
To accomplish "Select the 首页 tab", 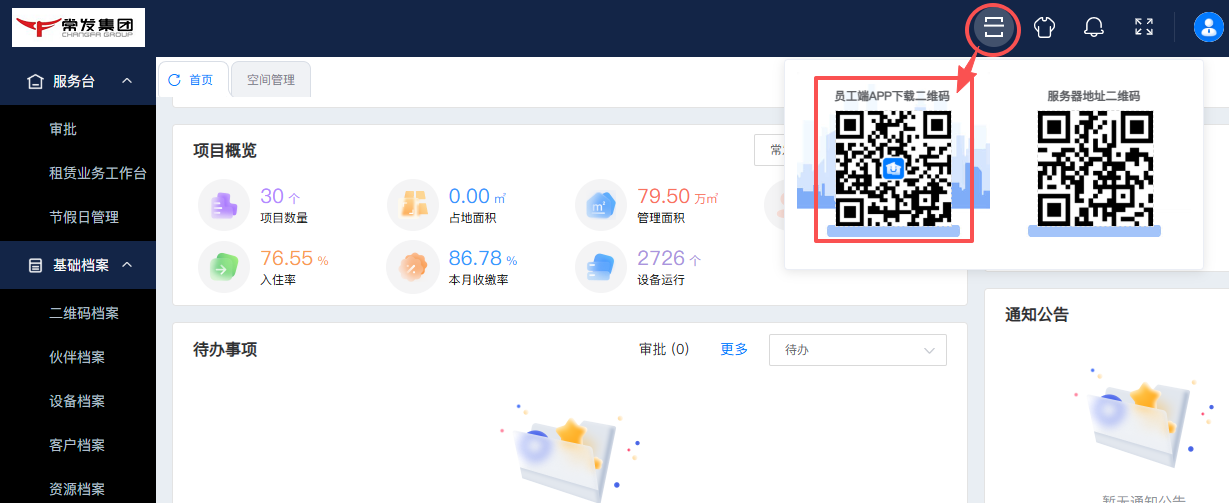I will coord(192,80).
